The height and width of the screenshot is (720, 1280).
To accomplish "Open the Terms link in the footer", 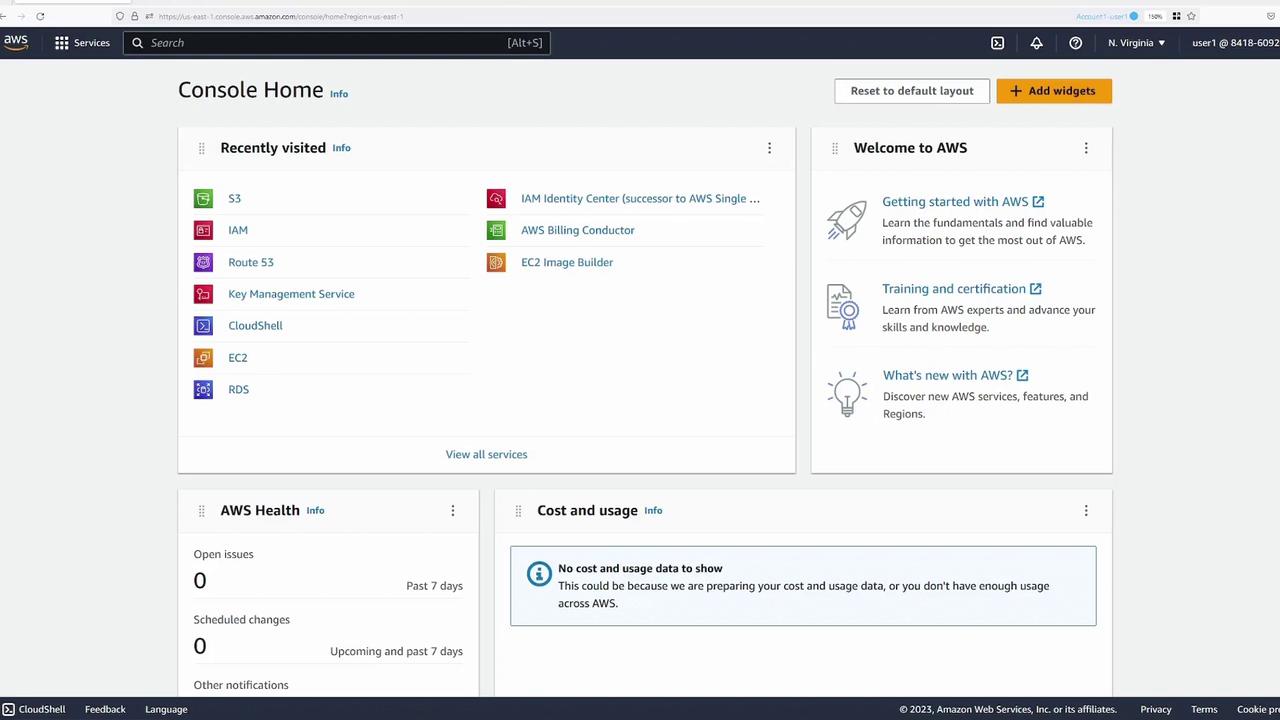I will tap(1204, 709).
